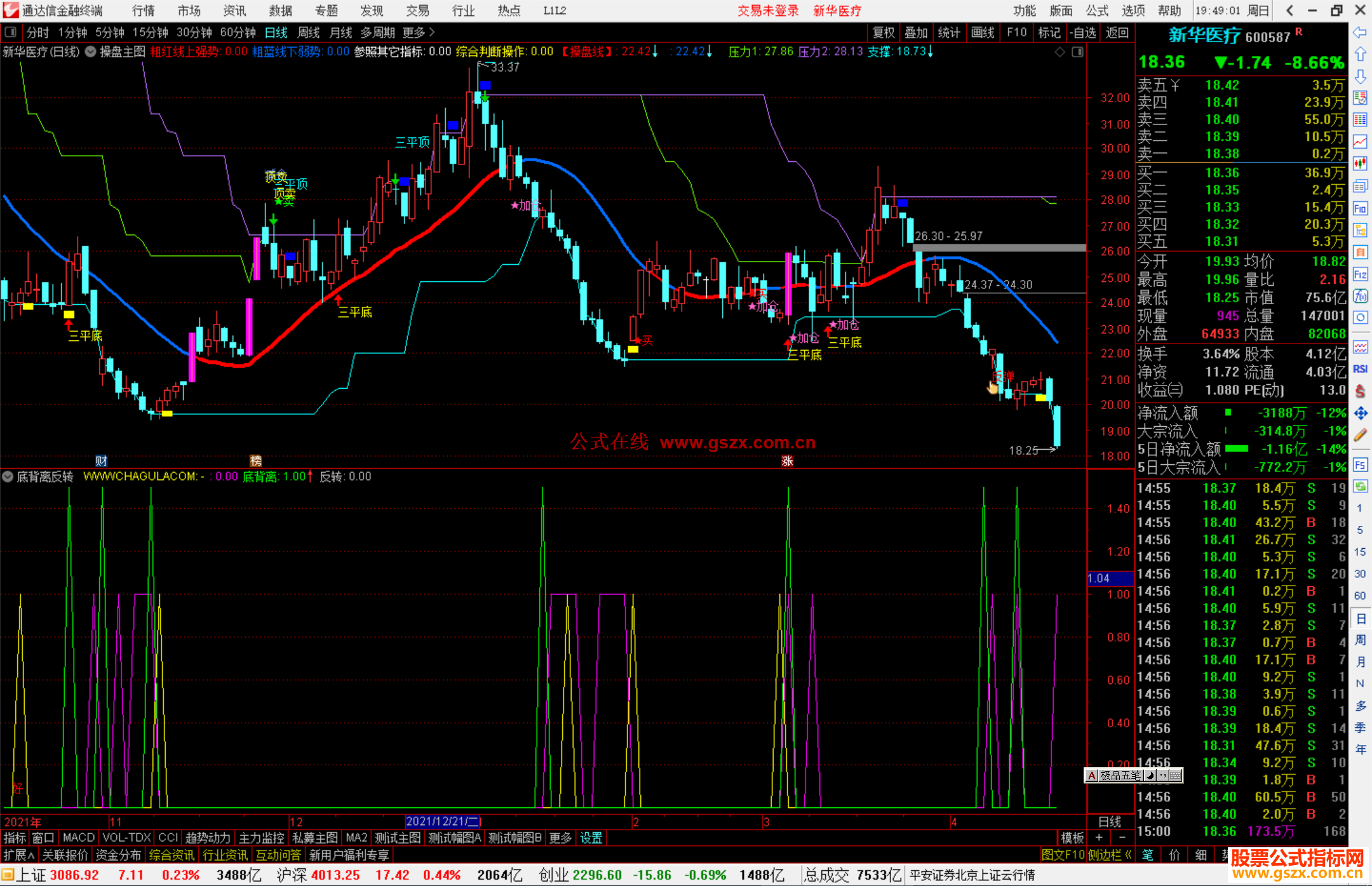This screenshot has height=886, width=1372.
Task: Toggle the 操盘主图 indicator dropdown circle
Action: [x=90, y=52]
